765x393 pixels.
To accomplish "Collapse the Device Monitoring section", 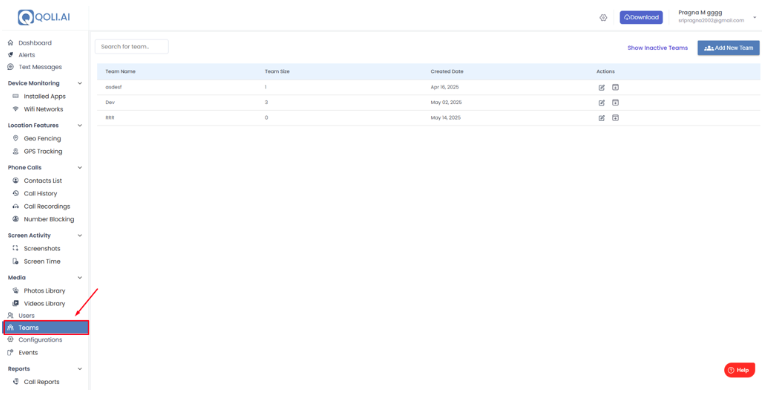I will [80, 83].
